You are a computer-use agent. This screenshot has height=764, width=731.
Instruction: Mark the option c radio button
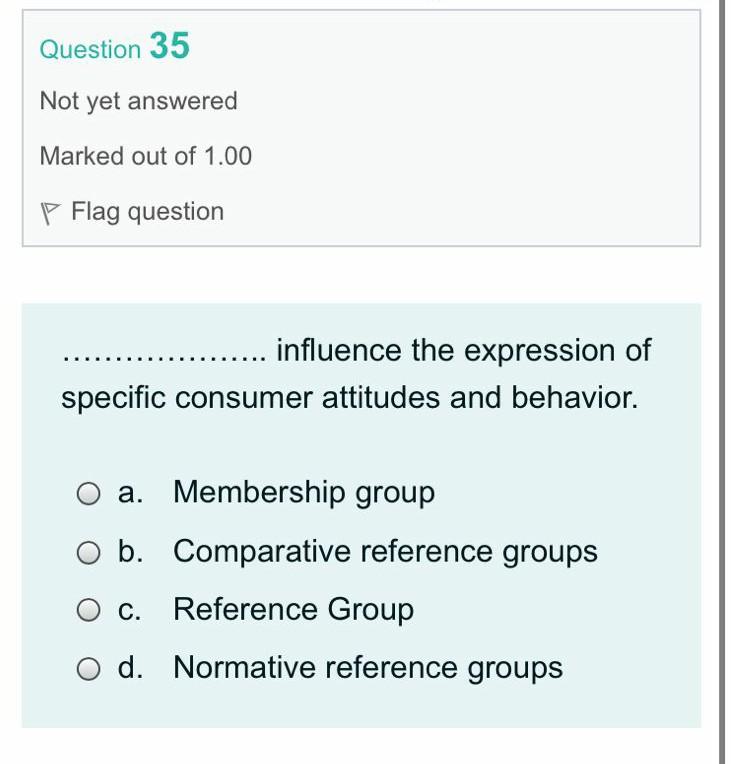pyautogui.click(x=90, y=610)
